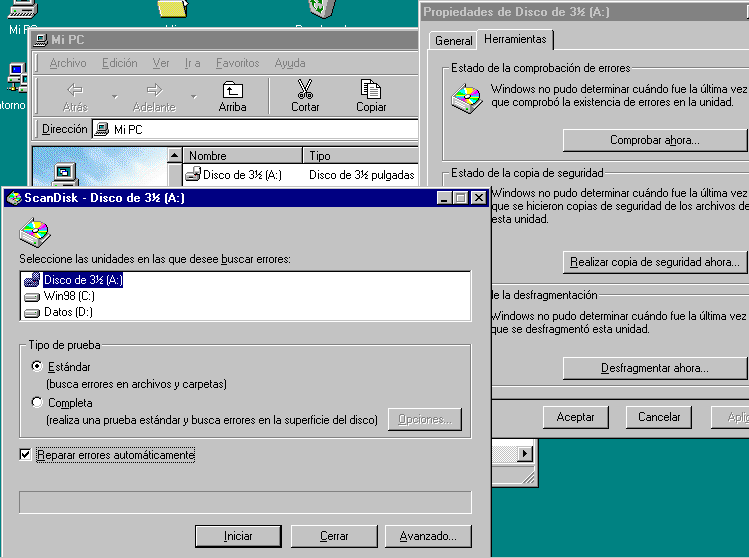749x558 pixels.
Task: Click Aceptar in the Propiedades dialog
Action: 576,417
